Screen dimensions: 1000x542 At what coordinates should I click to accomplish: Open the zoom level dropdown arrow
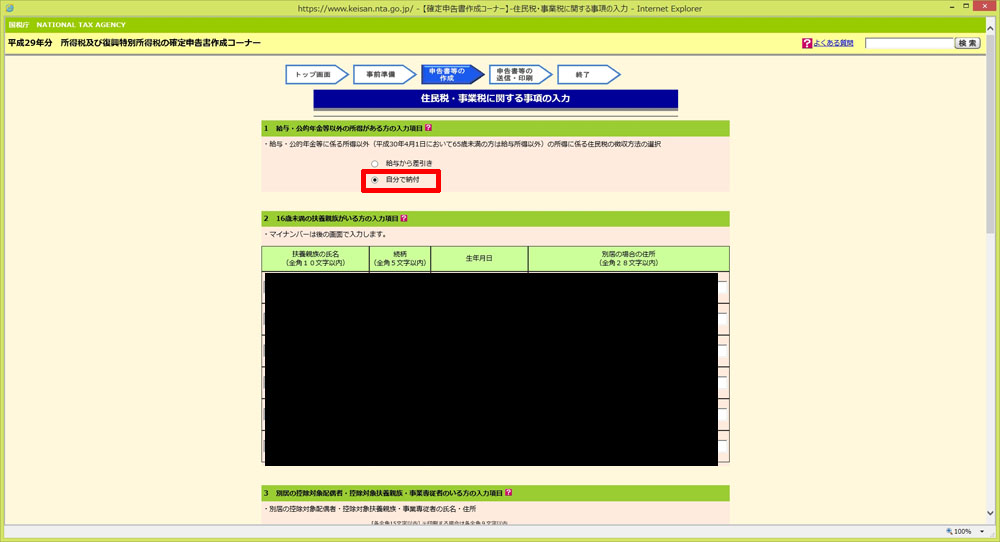tap(982, 531)
